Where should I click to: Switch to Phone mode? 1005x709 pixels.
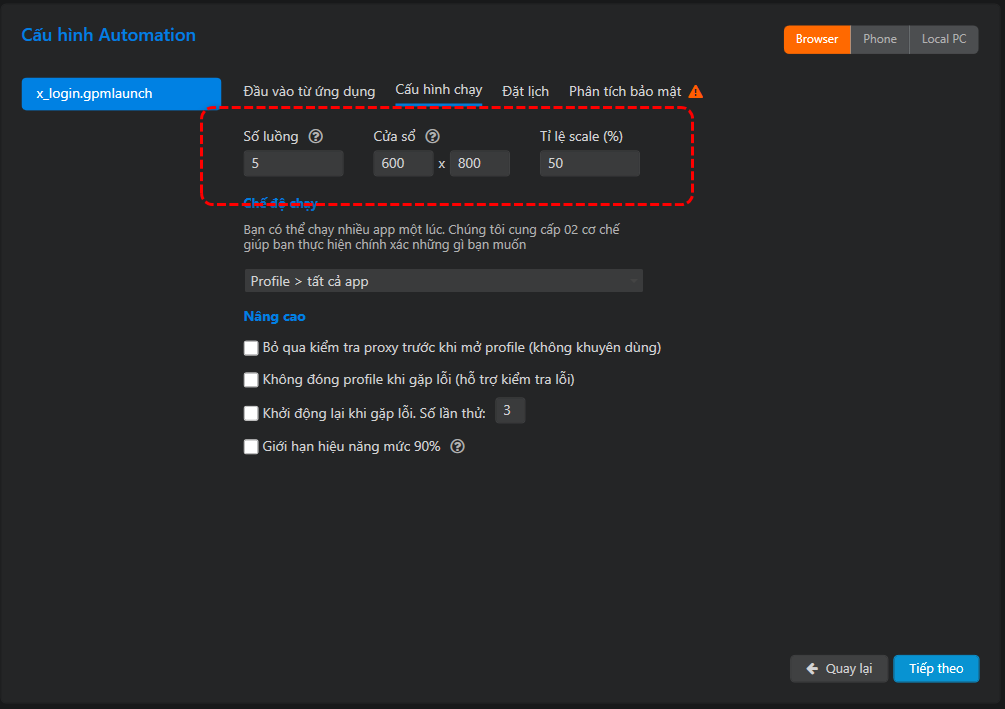880,39
